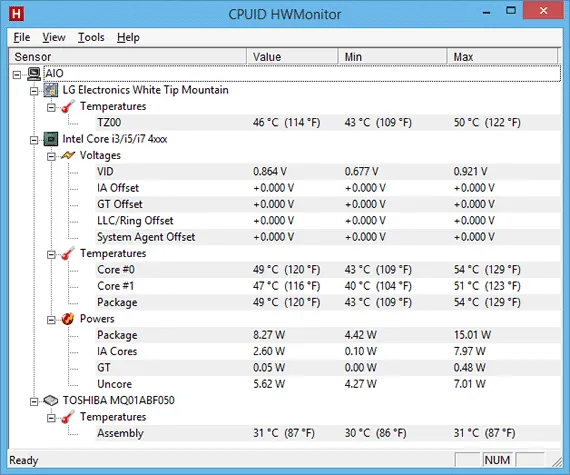Click the 0.677 V VID minimum value

[x=361, y=172]
